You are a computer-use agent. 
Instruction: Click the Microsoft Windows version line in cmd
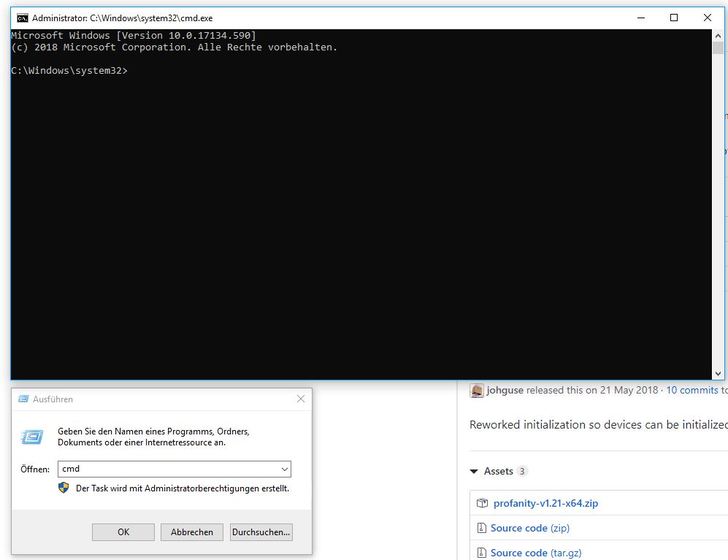coord(134,36)
